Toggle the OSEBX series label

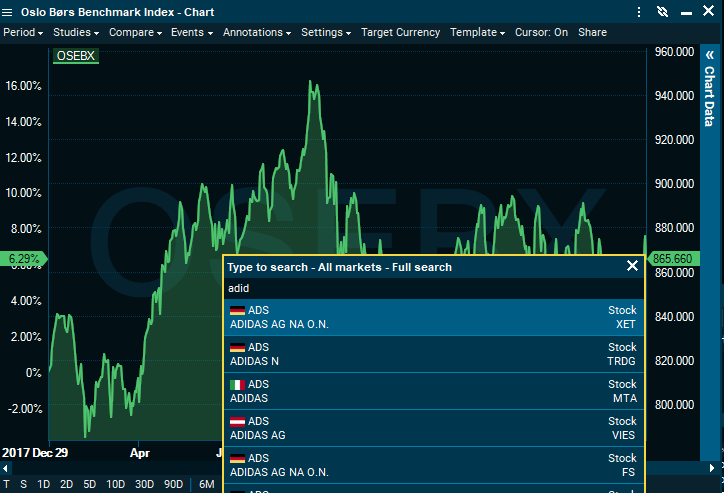76,57
